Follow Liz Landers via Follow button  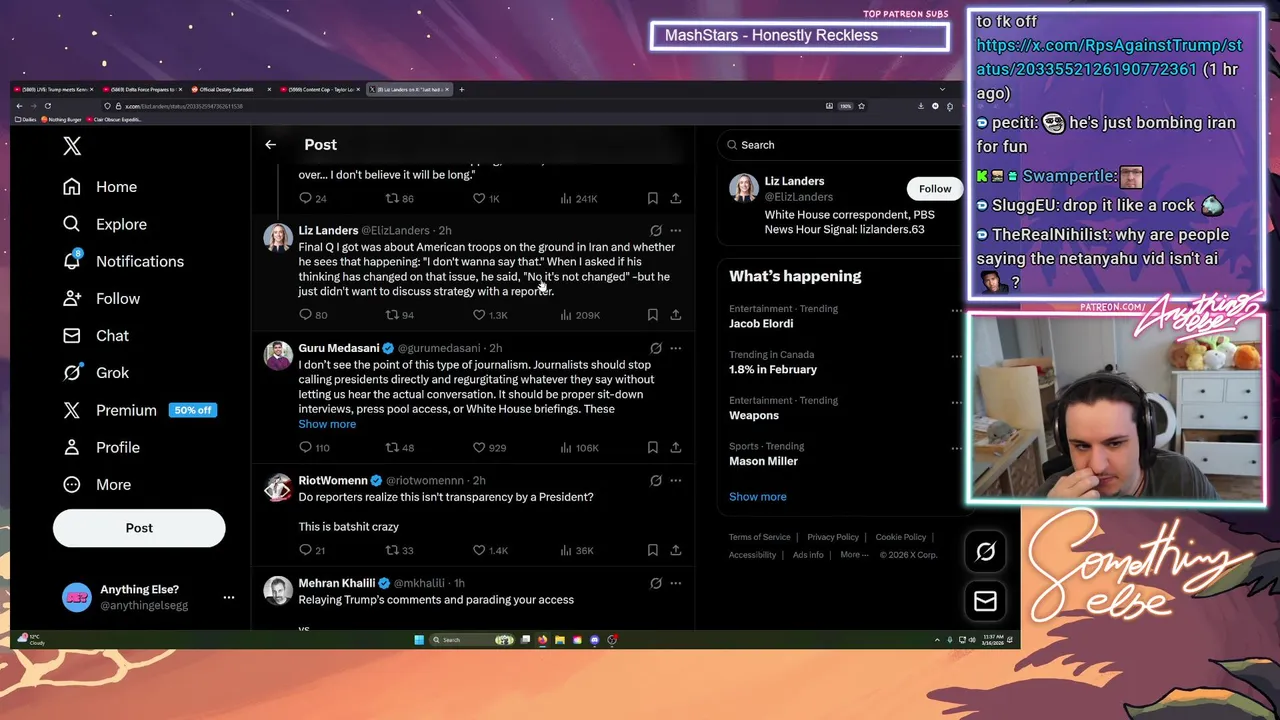935,189
